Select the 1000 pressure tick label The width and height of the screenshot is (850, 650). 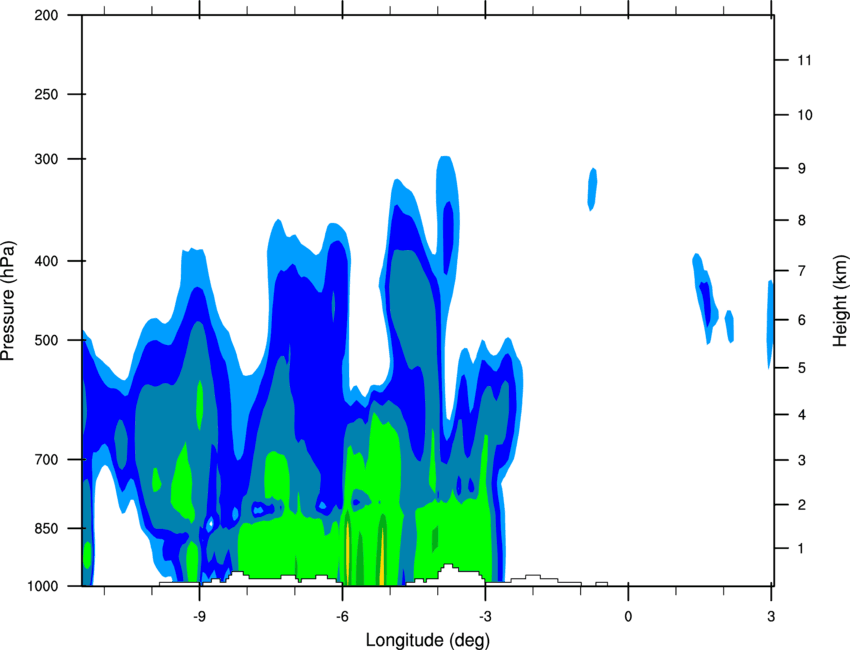(43, 586)
